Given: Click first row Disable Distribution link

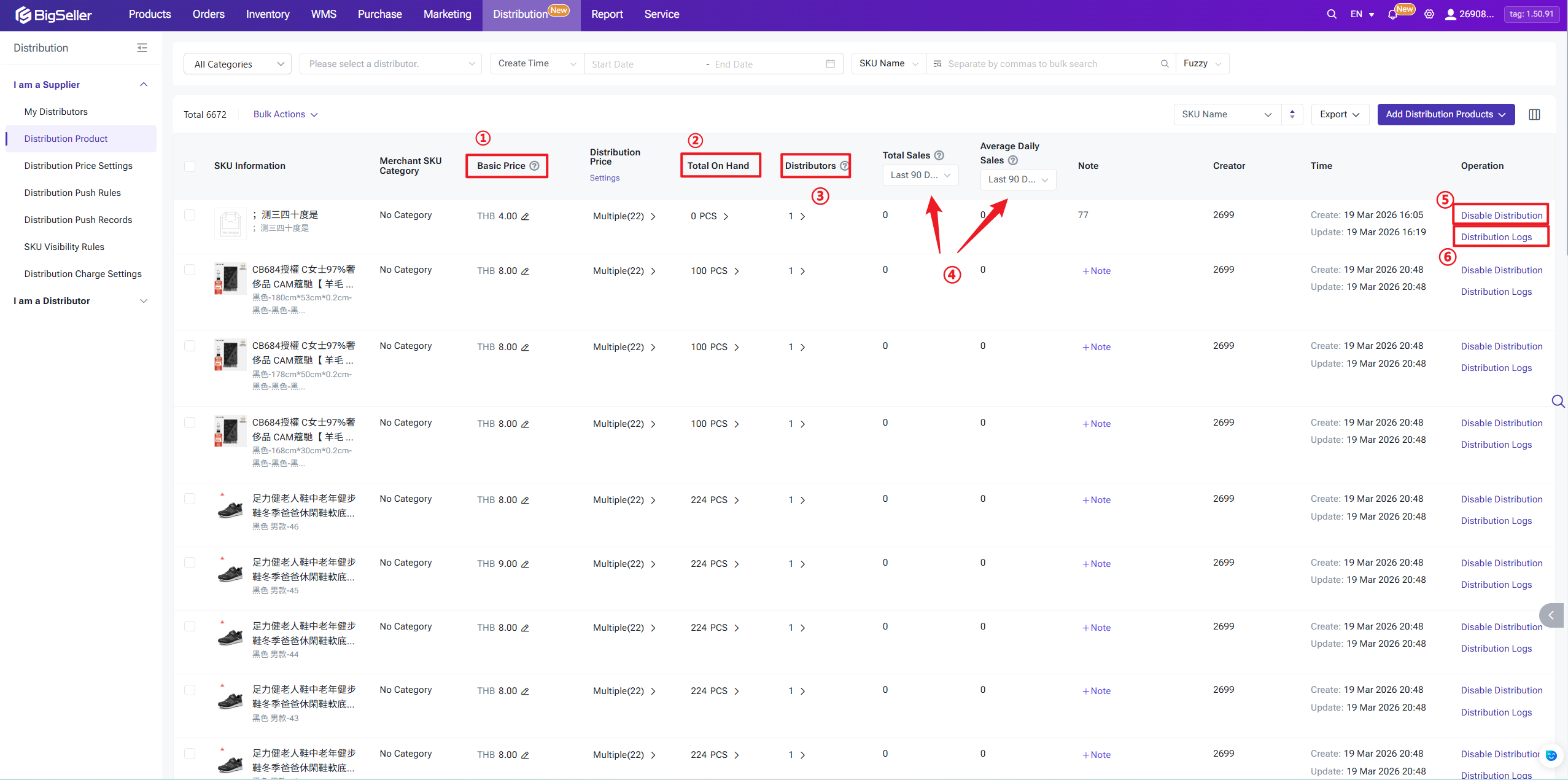Looking at the screenshot, I should pos(1501,216).
